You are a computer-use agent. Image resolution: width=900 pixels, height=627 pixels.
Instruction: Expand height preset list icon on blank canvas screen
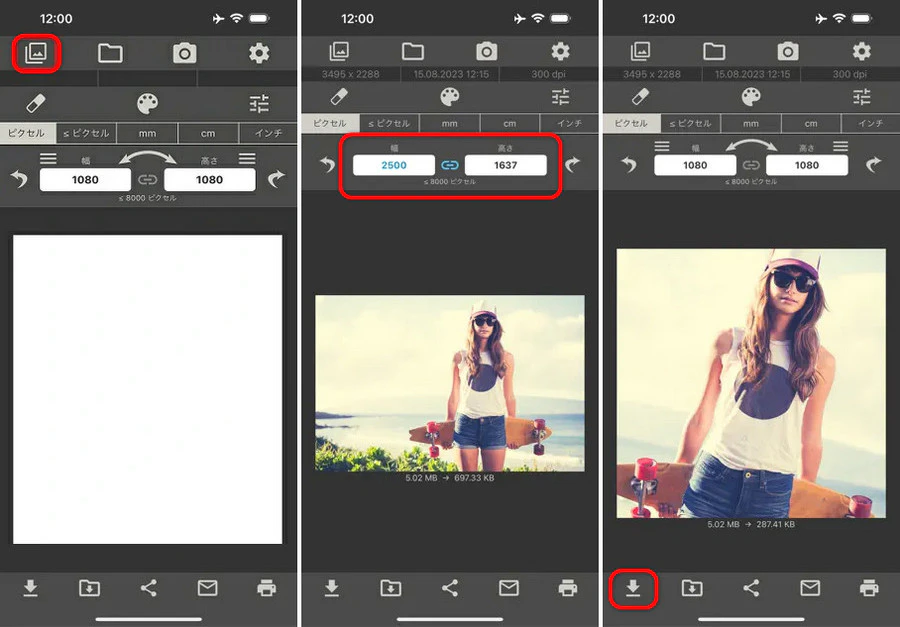coord(247,158)
